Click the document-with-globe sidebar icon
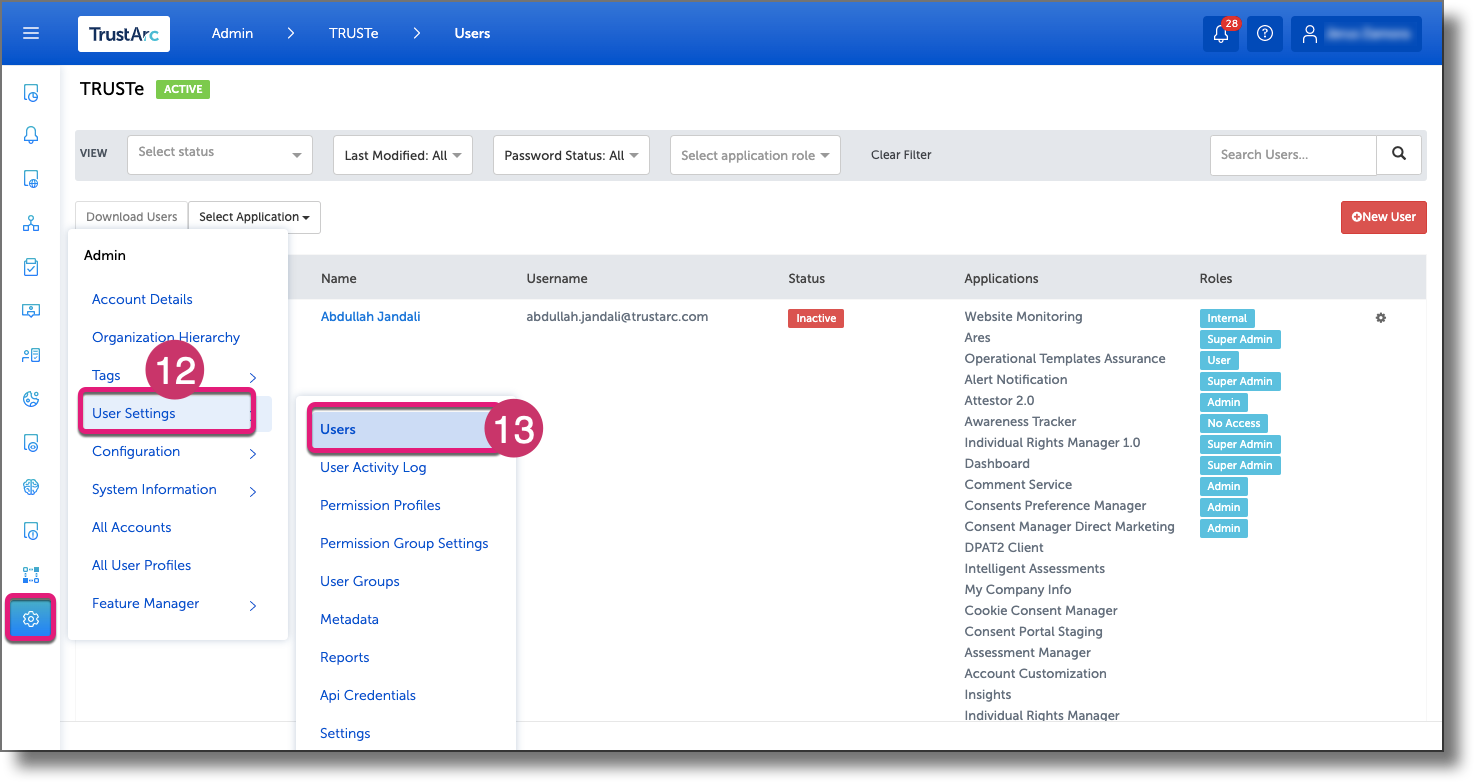 click(x=31, y=180)
